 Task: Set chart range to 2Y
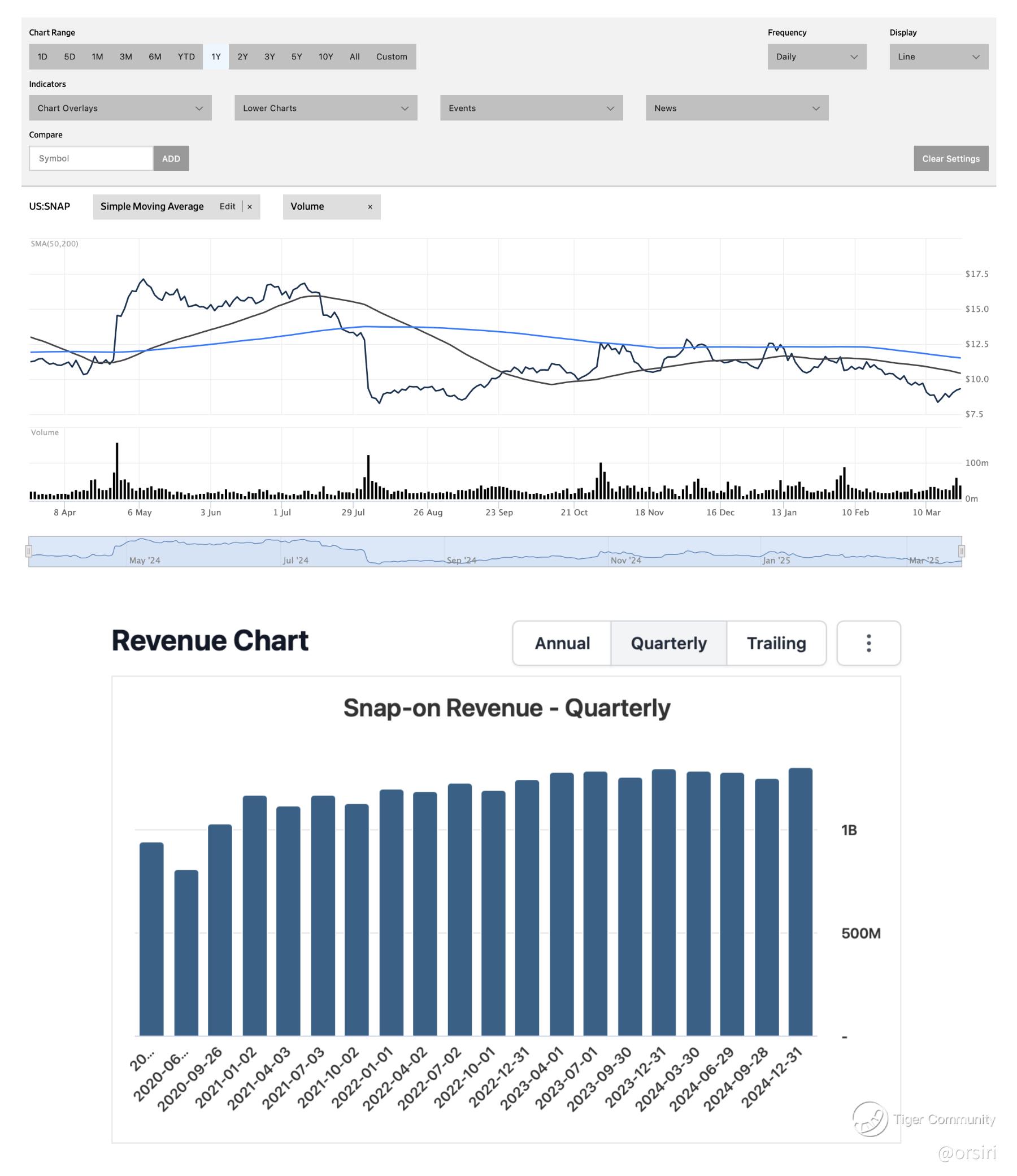243,57
